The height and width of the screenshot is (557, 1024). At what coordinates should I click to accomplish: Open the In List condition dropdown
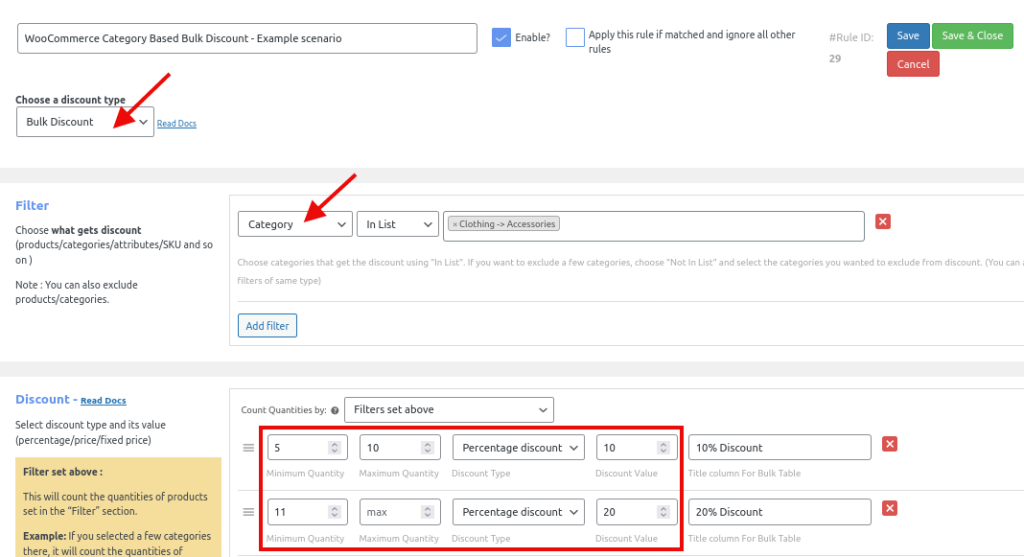(398, 224)
